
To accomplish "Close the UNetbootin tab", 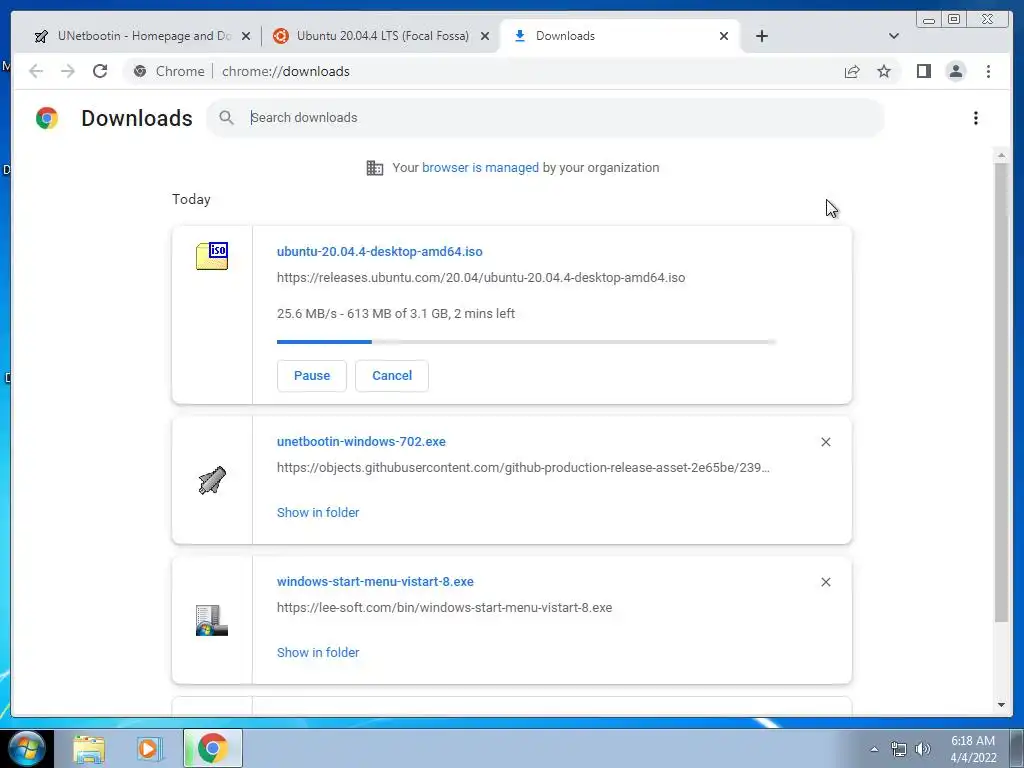I will (x=246, y=36).
